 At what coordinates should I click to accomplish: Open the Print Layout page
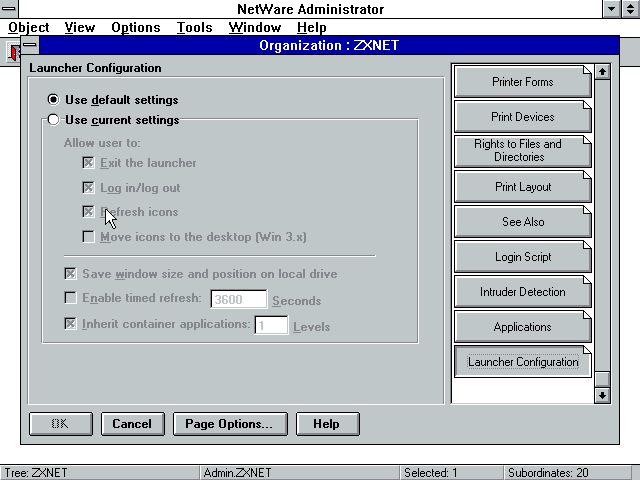coord(522,187)
